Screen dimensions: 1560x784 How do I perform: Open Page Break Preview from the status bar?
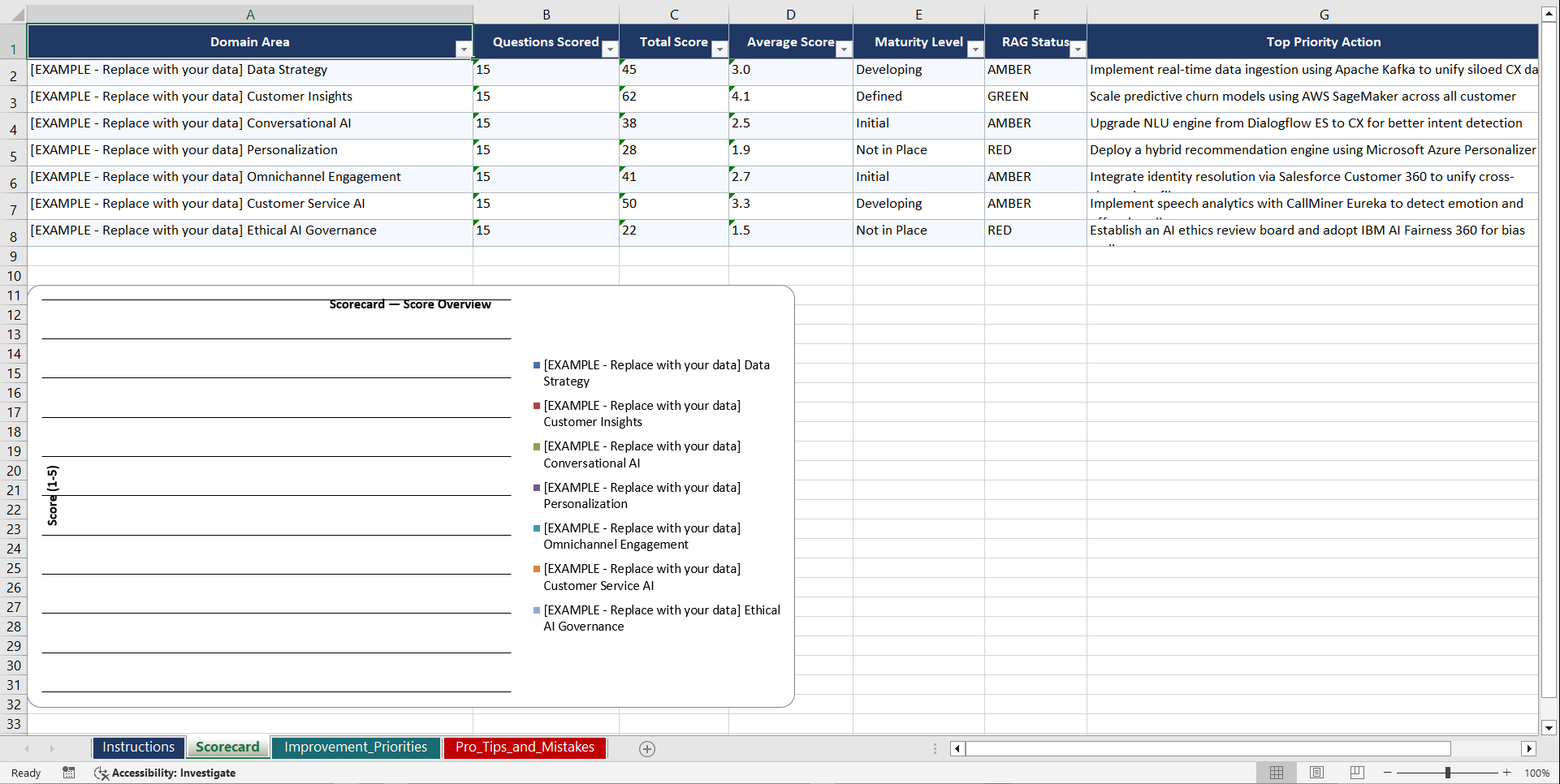coord(1356,773)
